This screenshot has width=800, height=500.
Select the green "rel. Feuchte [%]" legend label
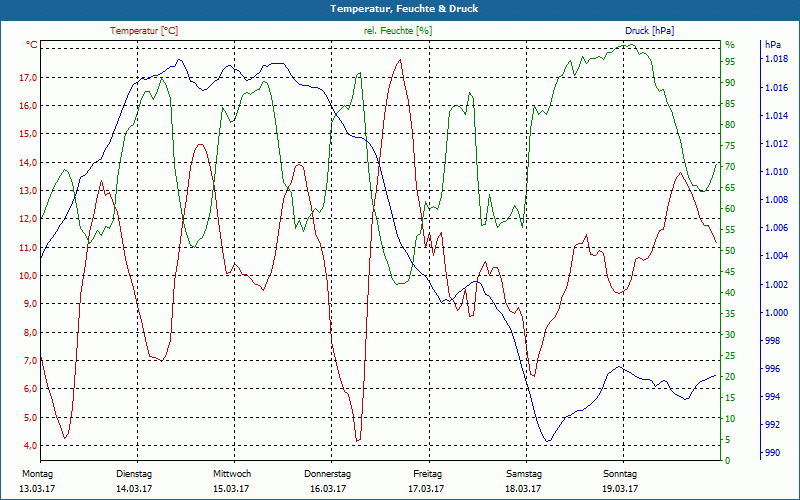[397, 31]
